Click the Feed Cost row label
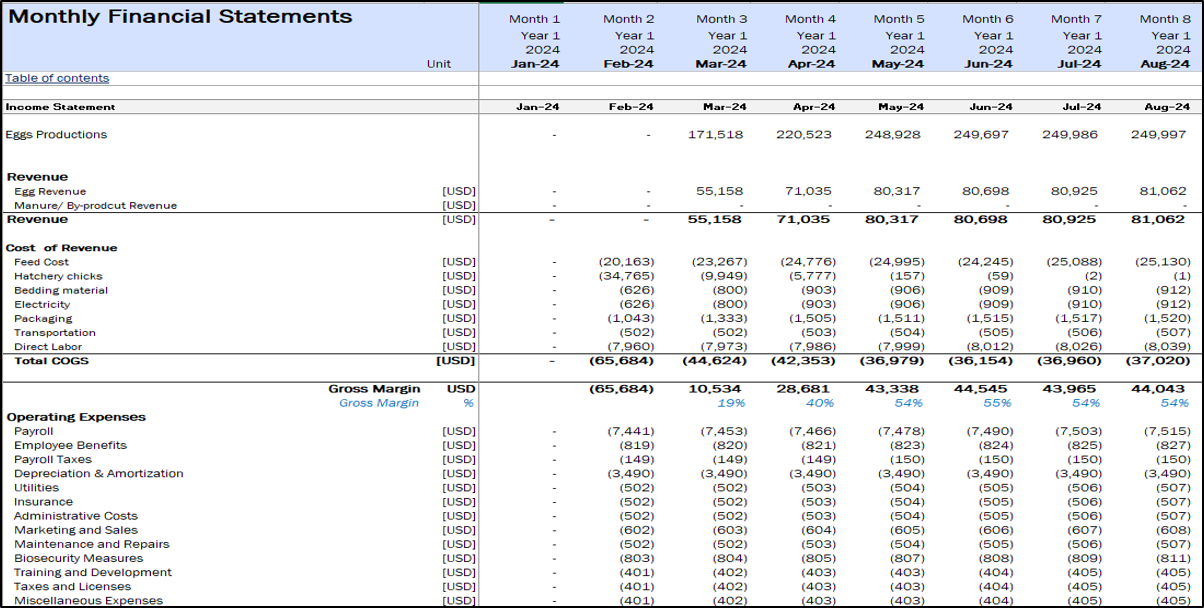This screenshot has height=608, width=1204. (x=41, y=262)
